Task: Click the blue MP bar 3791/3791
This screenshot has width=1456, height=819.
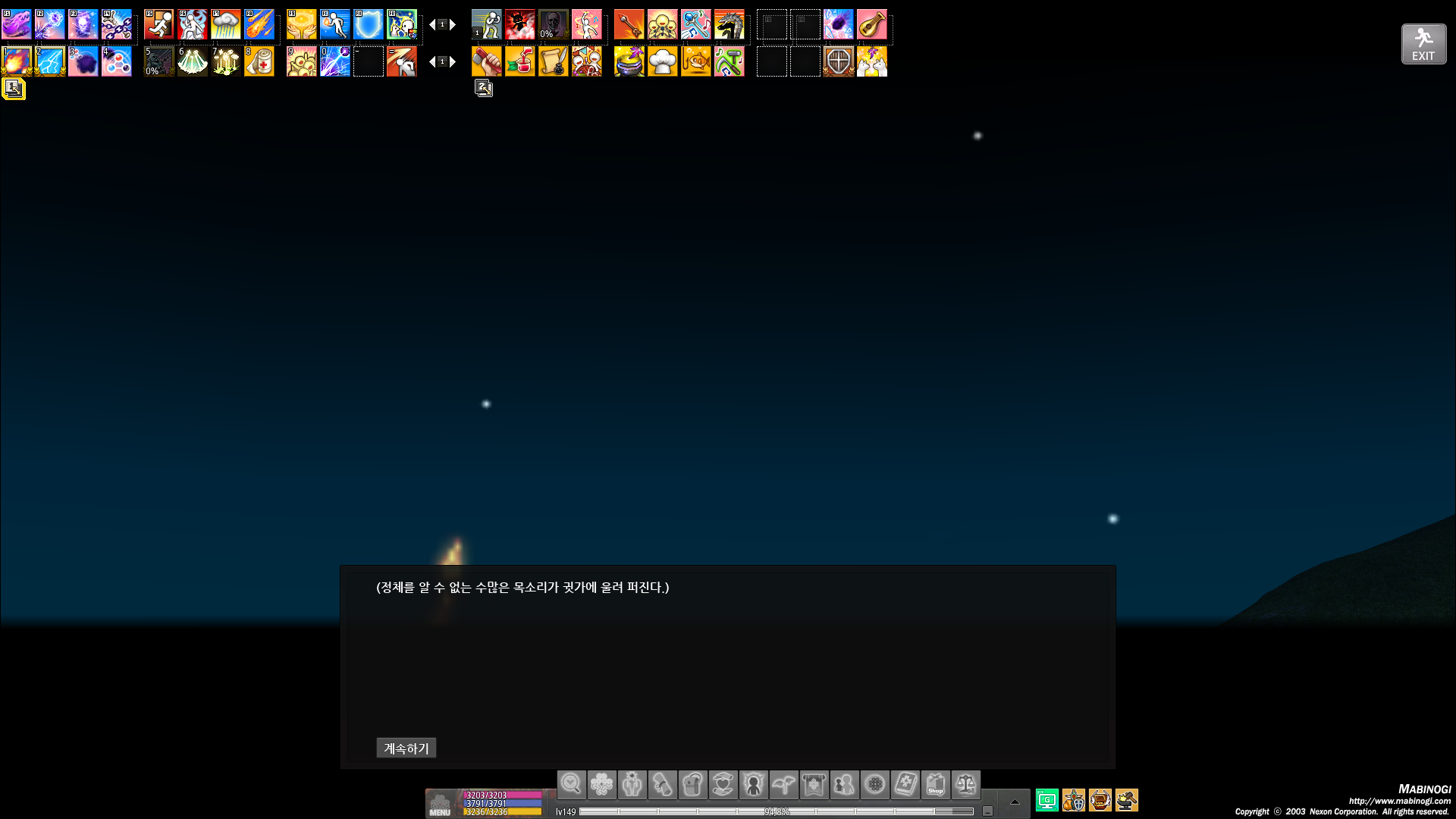Action: [x=503, y=803]
